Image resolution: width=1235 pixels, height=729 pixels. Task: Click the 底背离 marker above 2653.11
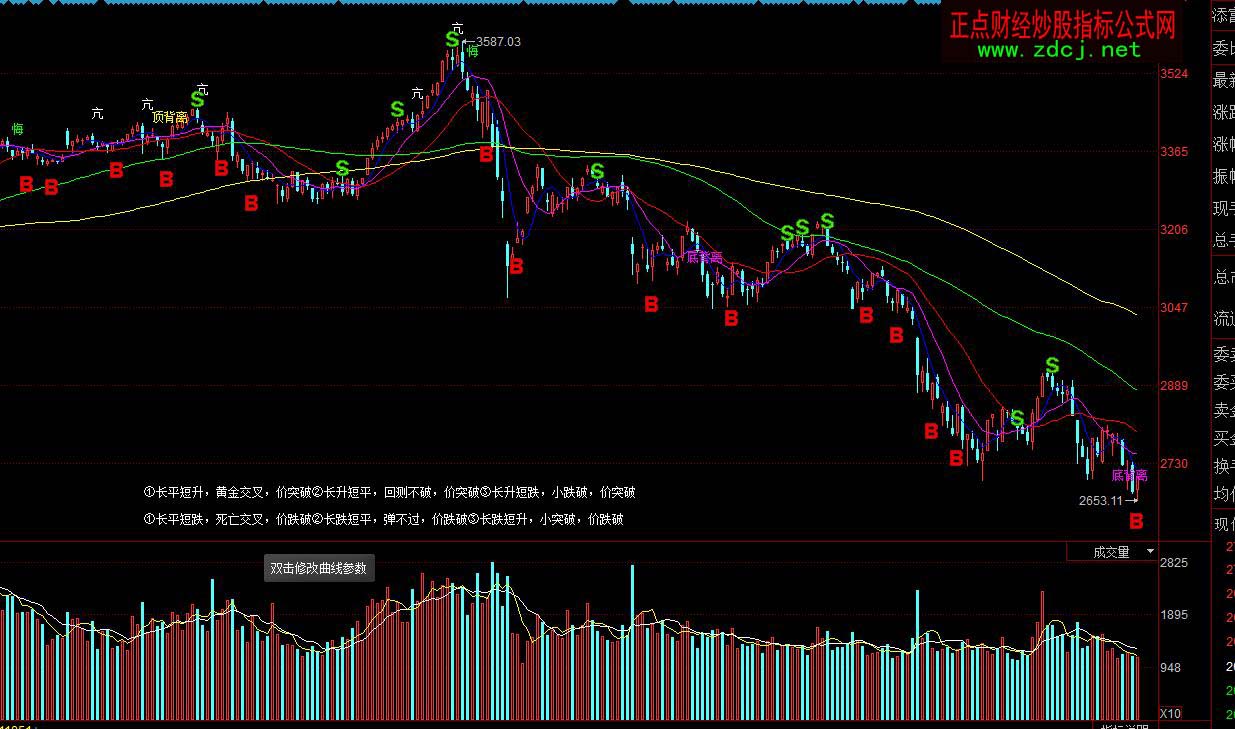click(x=1129, y=476)
